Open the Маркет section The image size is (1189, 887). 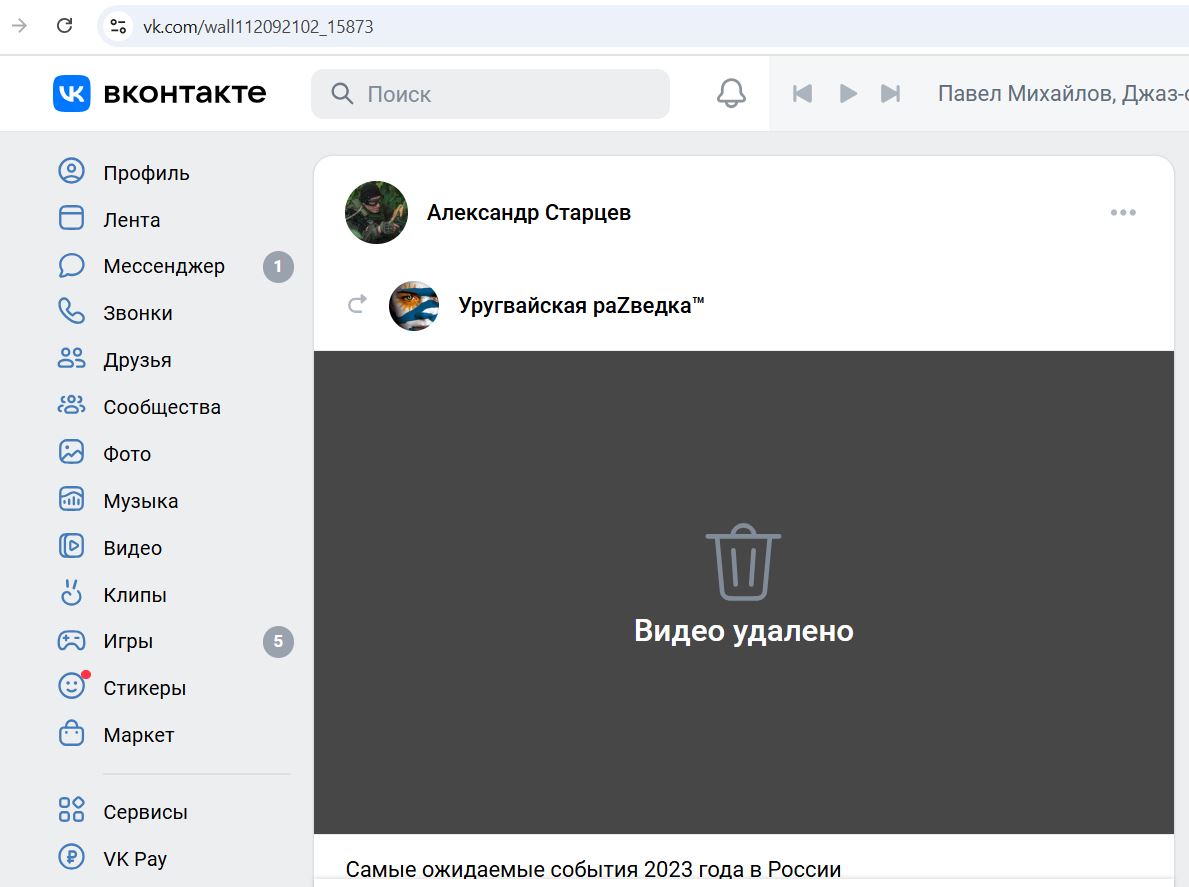coord(139,735)
